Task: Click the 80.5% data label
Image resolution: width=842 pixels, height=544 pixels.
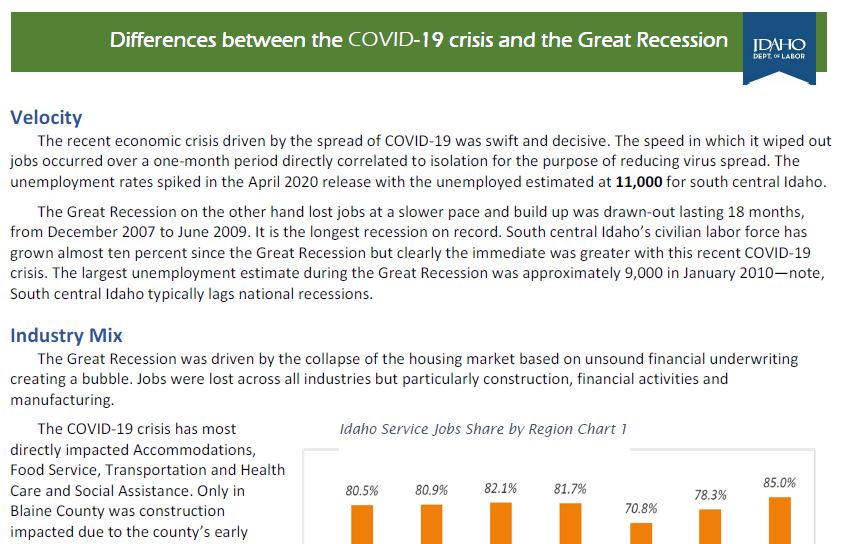Action: tap(362, 490)
